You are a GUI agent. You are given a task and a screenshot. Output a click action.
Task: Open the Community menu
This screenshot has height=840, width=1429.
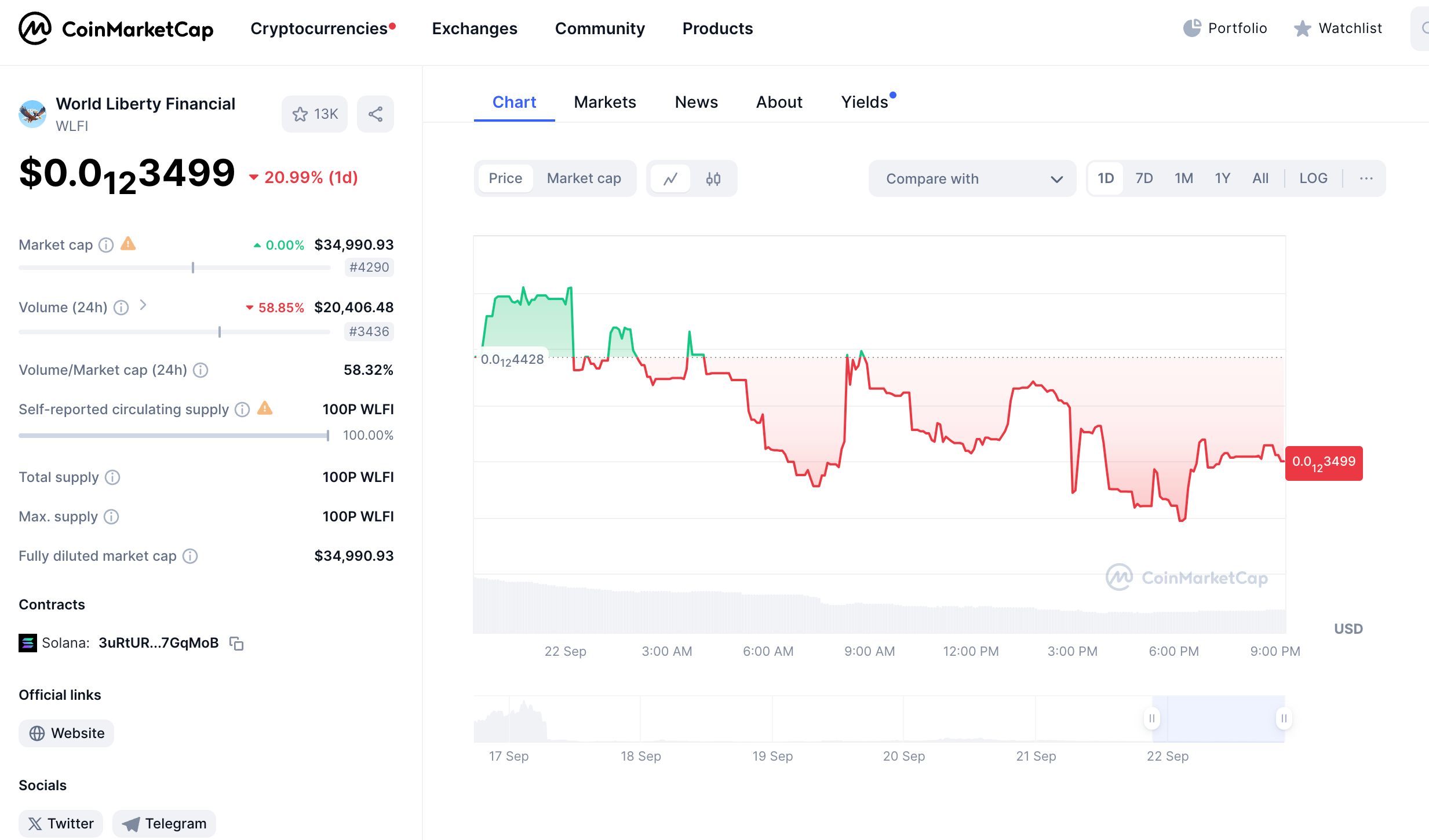[600, 28]
